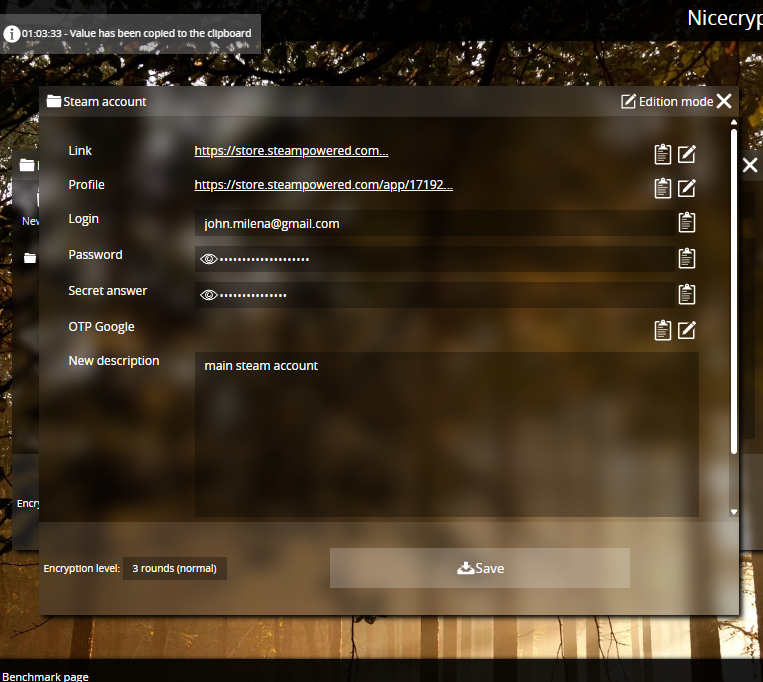Edit the Link field
Image resolution: width=763 pixels, height=682 pixels.
(x=687, y=154)
